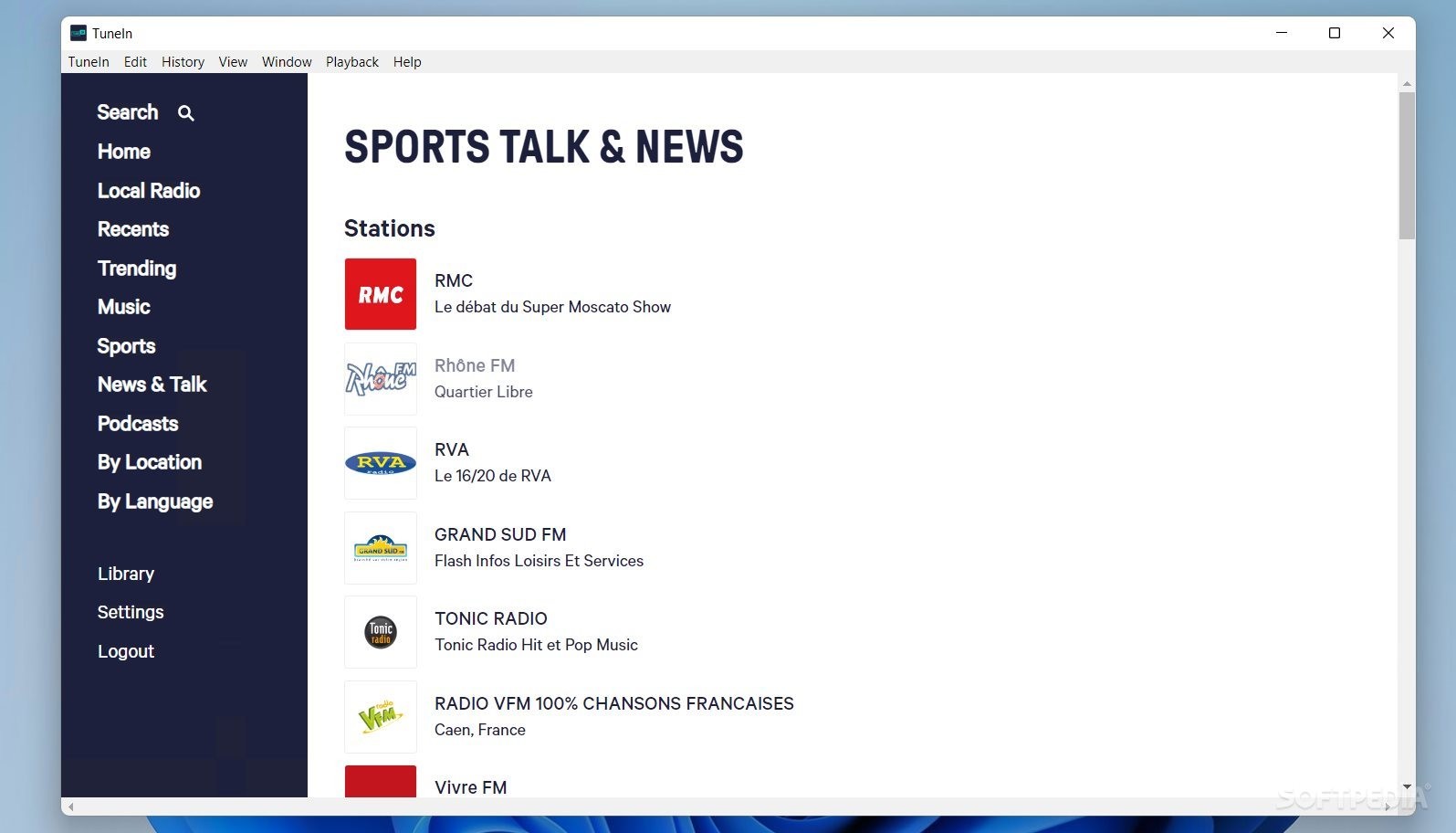Click the vertical scrollbar thumb

click(x=1407, y=165)
